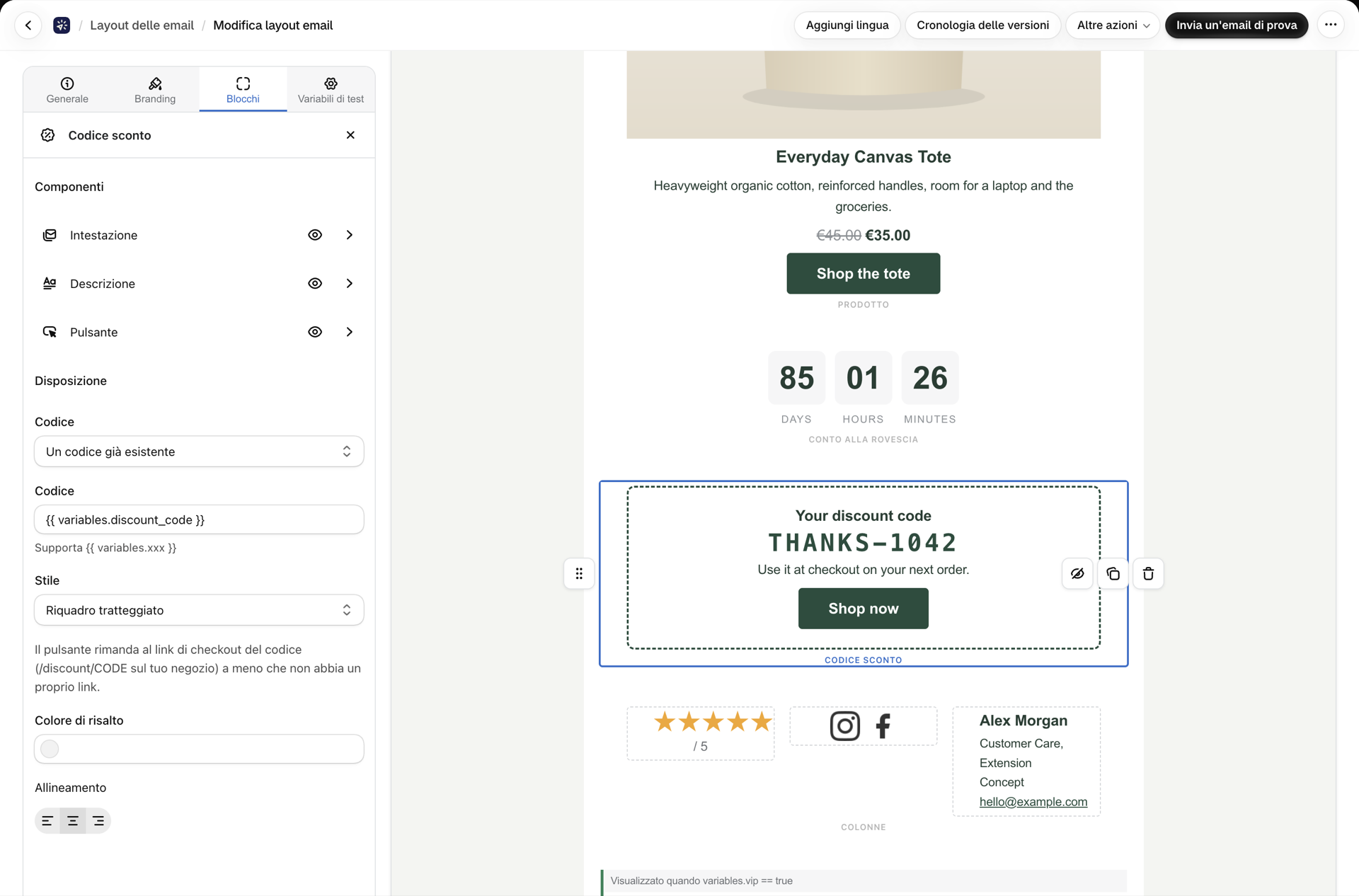The height and width of the screenshot is (896, 1359).
Task: Open the app home logo icon
Action: click(62, 25)
